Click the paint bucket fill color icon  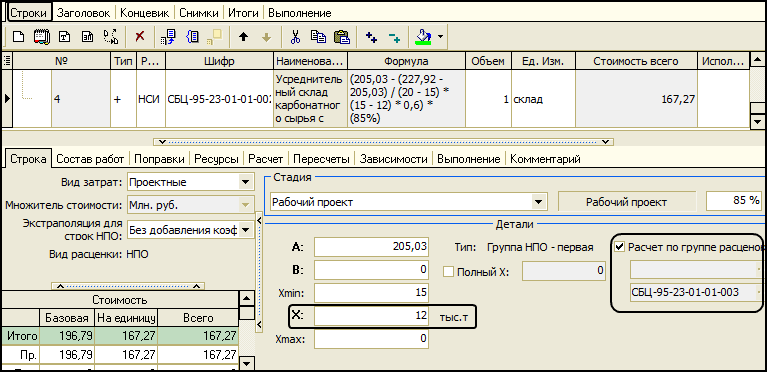[423, 37]
